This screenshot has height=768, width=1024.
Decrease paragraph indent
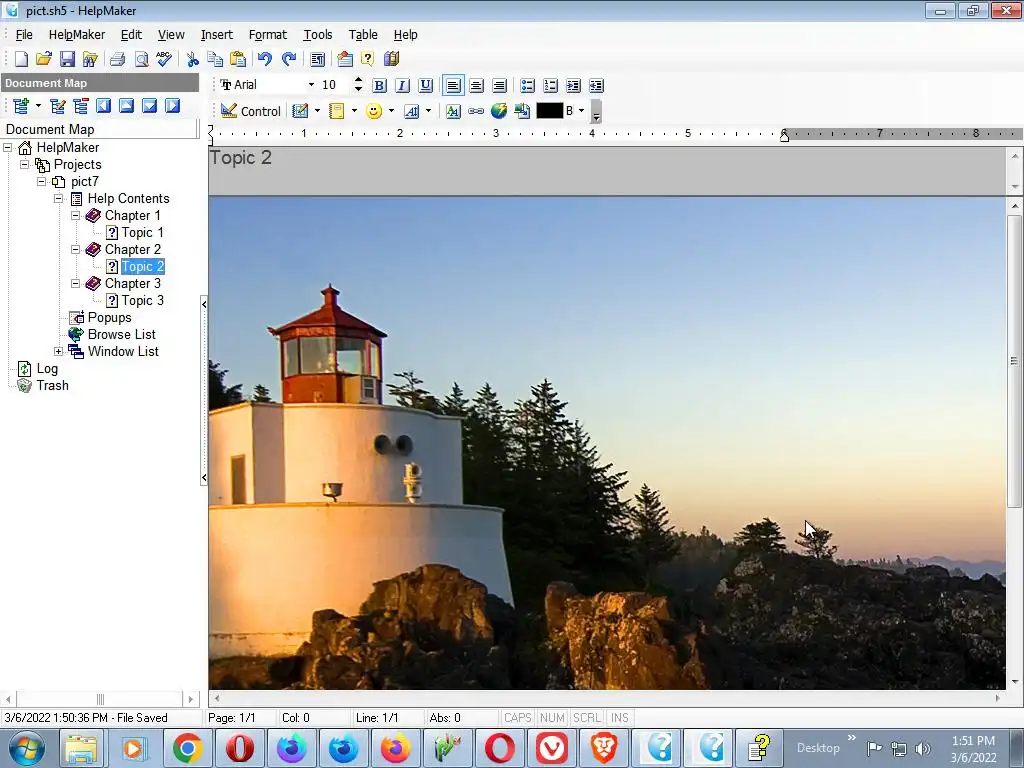596,86
